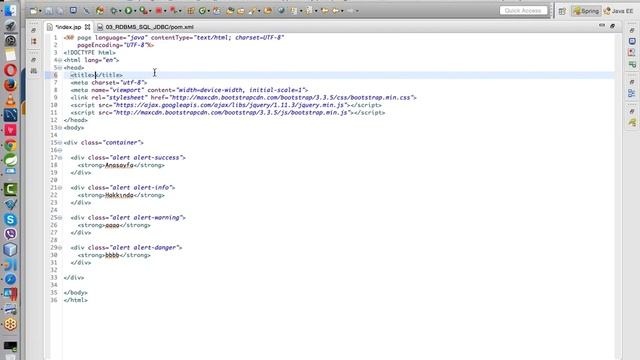Open dropdown next to red stop icon

(165, 11)
